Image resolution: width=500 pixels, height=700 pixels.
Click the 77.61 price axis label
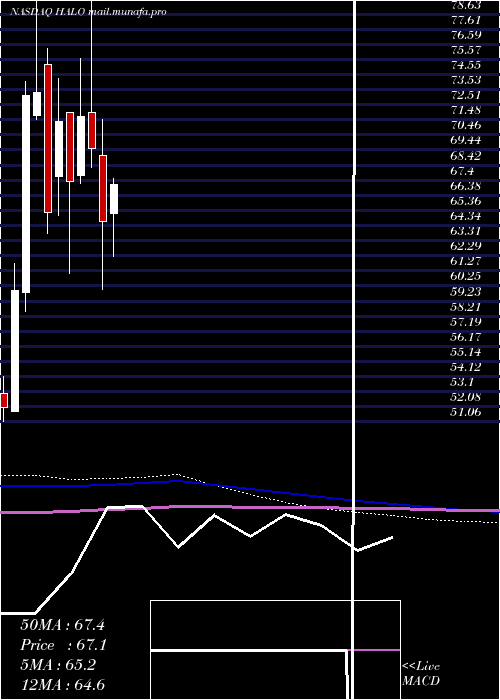[x=466, y=20]
